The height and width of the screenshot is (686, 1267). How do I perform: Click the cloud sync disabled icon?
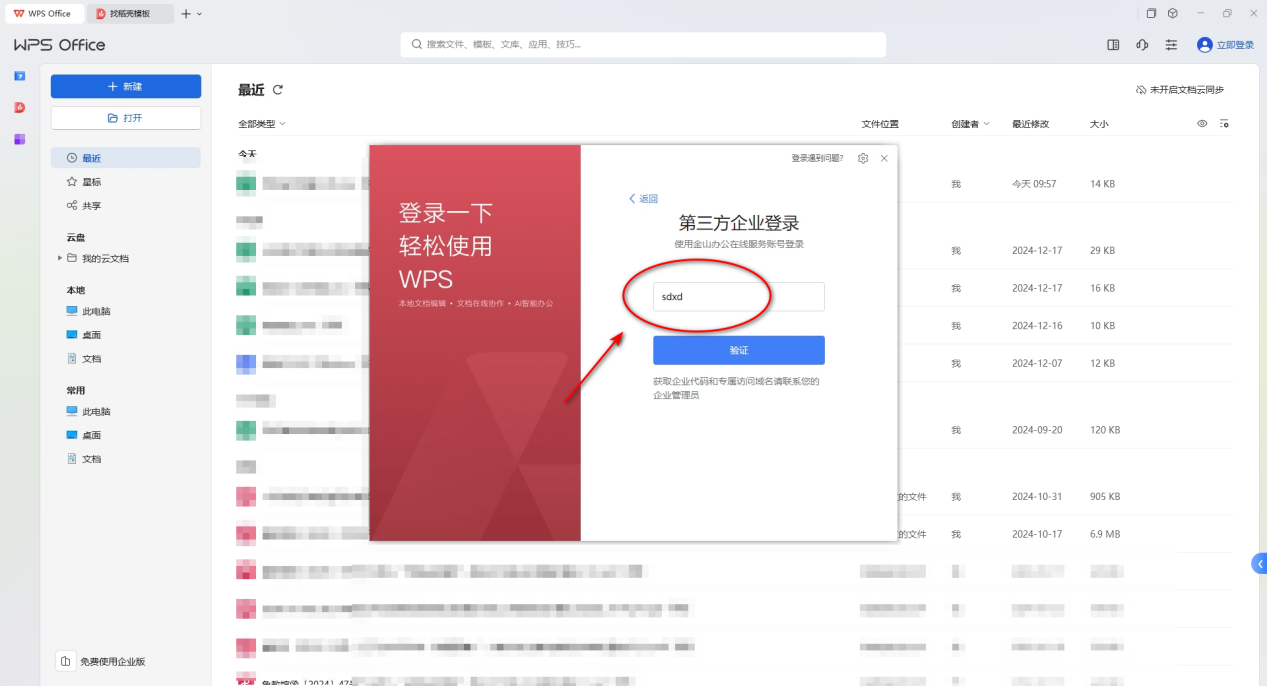(x=1141, y=90)
